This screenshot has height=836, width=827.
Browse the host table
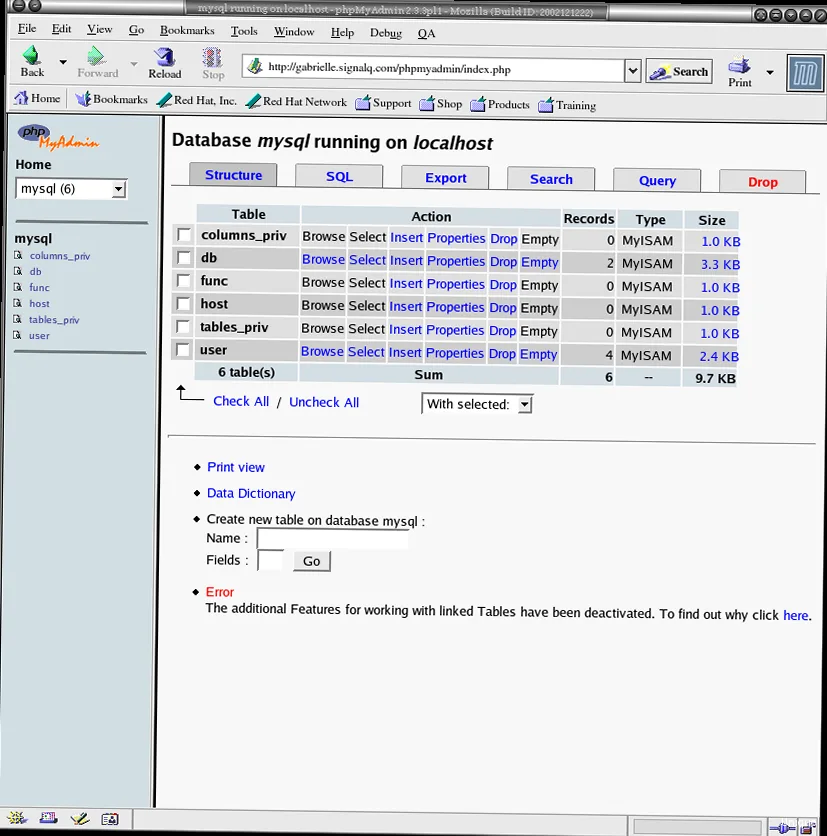(x=323, y=306)
